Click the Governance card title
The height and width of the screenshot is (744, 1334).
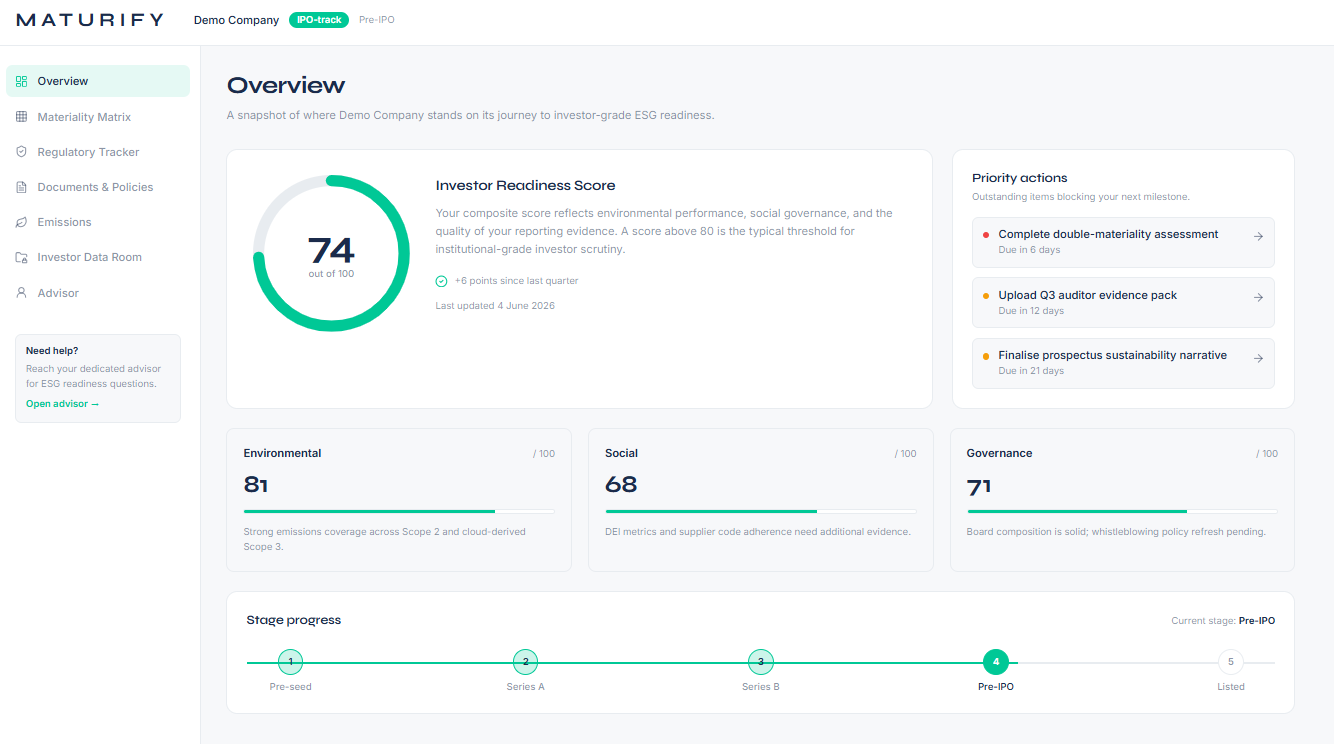point(999,453)
